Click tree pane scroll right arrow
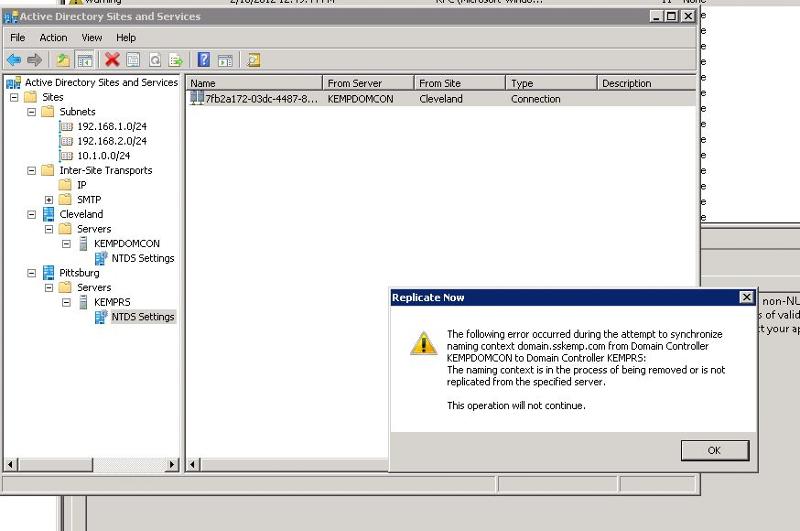The width and height of the screenshot is (800, 531). pos(172,465)
